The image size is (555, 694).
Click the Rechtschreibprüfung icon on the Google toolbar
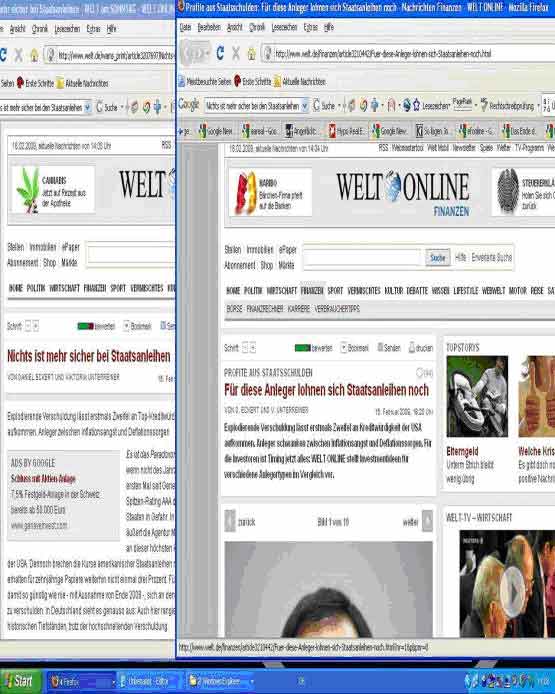point(484,105)
